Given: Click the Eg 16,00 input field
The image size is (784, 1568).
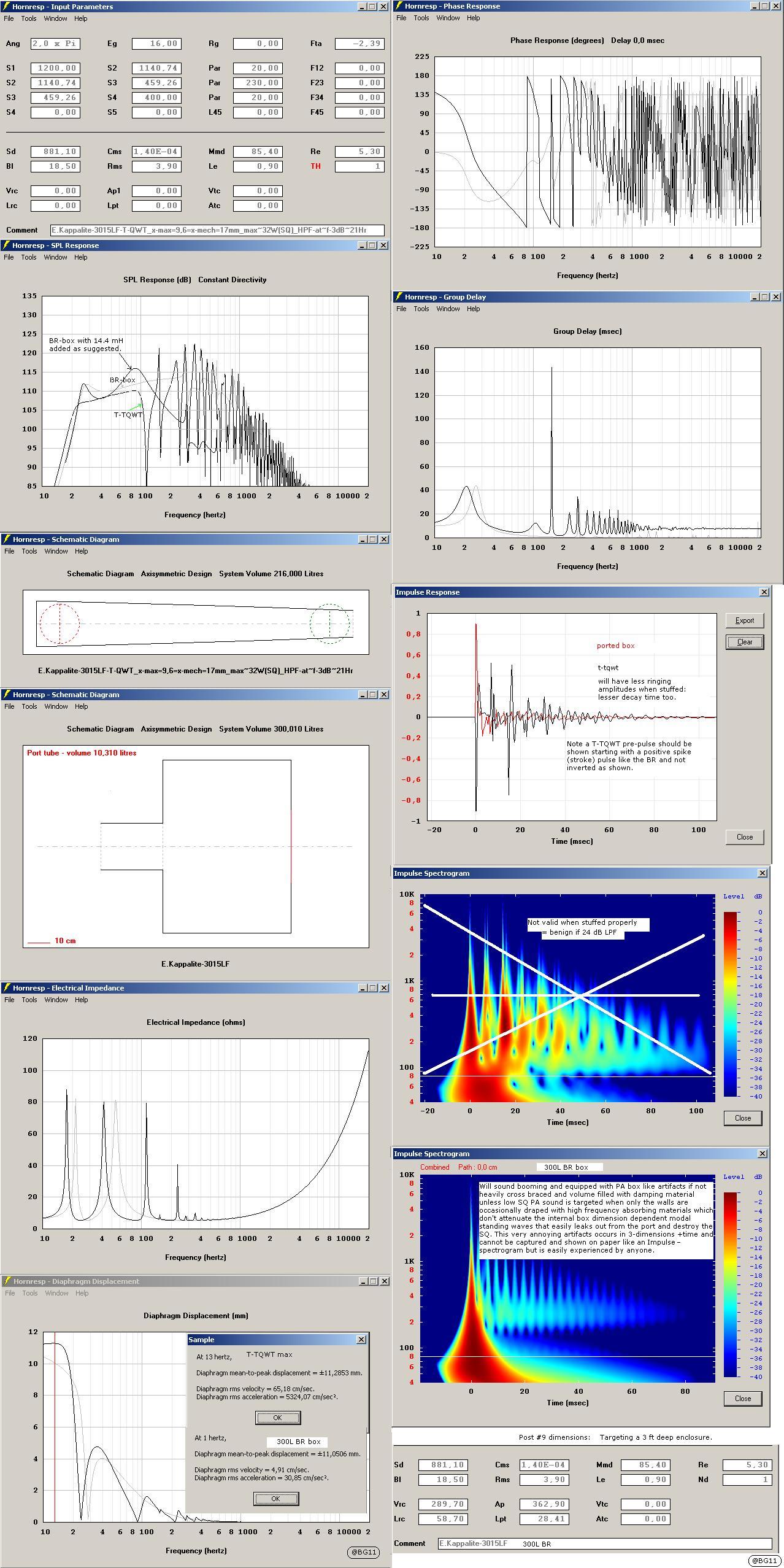Looking at the screenshot, I should [156, 44].
